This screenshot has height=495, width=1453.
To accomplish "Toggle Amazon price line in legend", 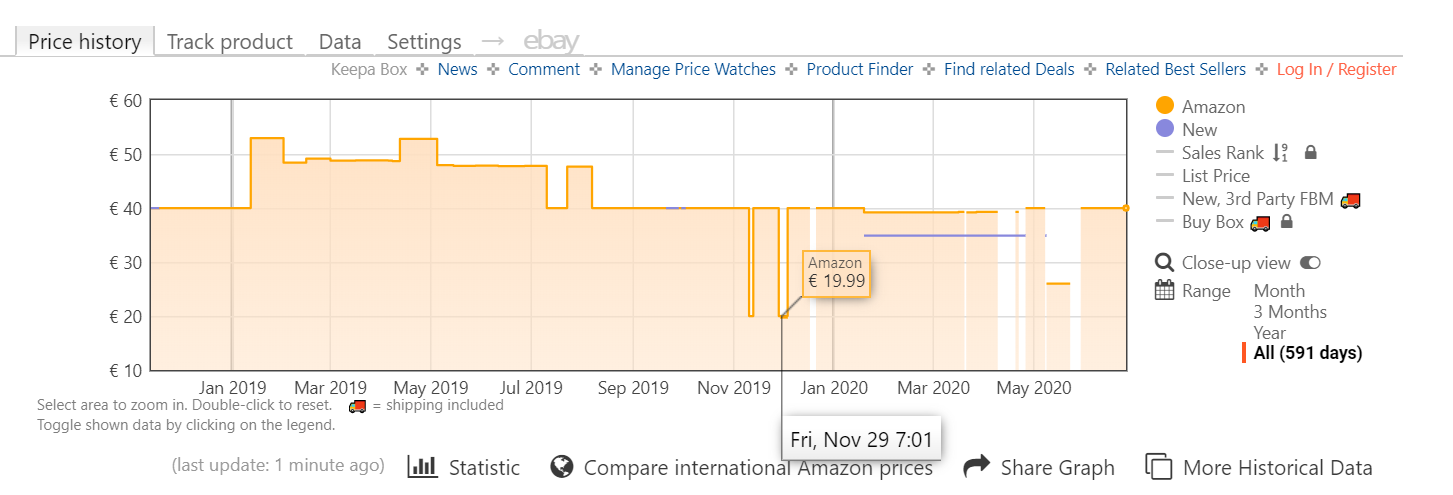I will click(1213, 107).
